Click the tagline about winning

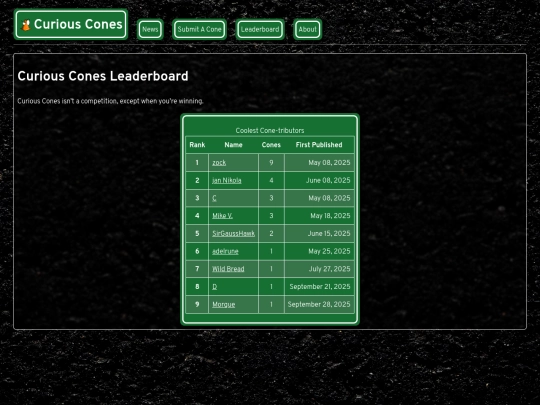110,101
